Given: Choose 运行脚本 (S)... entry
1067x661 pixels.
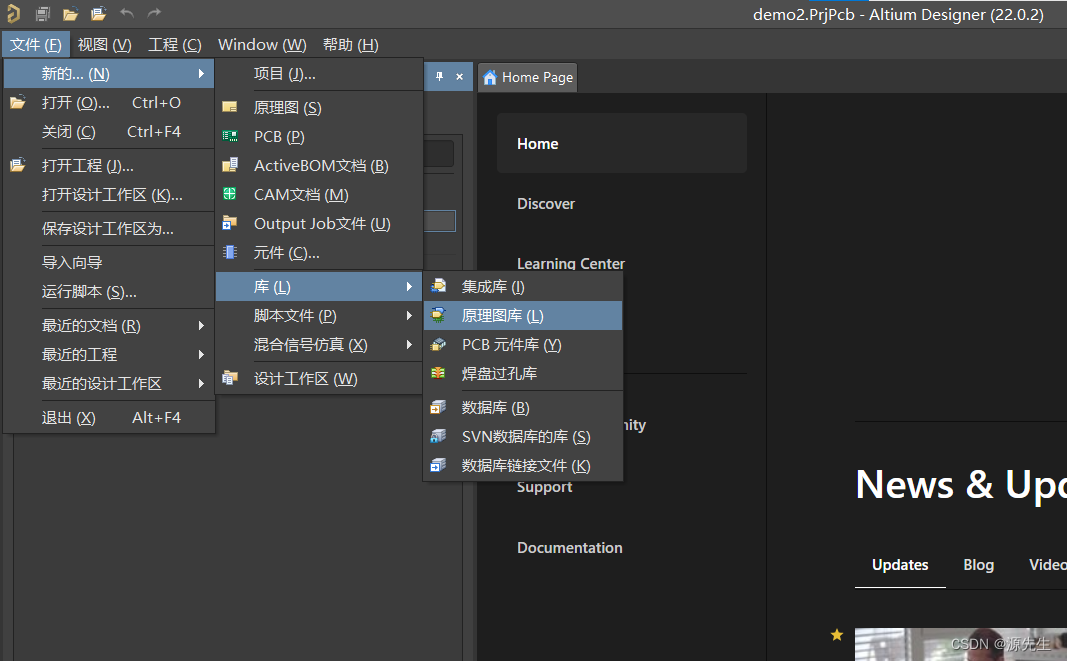Looking at the screenshot, I should pos(109,291).
